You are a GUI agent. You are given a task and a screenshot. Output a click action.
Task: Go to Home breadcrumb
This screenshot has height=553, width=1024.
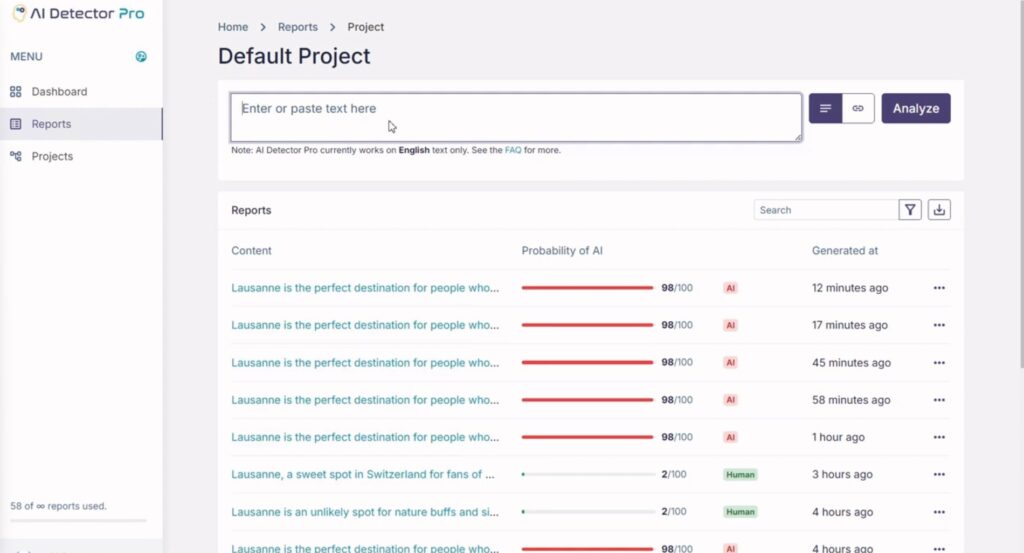[233, 27]
